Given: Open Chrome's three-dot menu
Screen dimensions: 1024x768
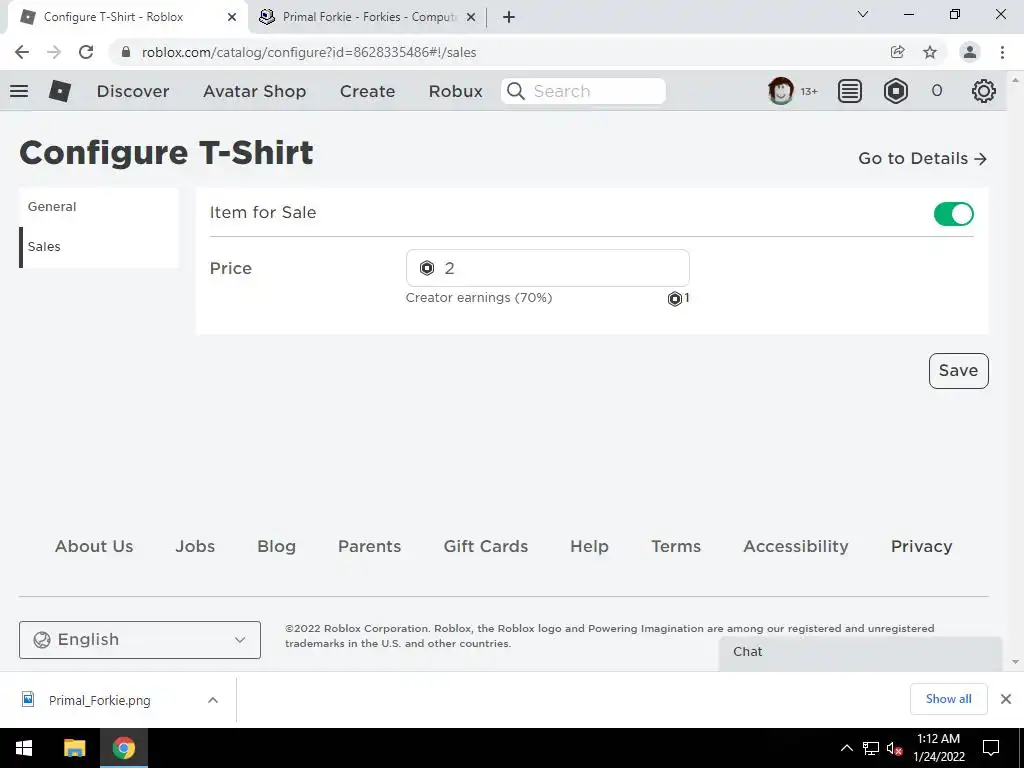Looking at the screenshot, I should pos(1002,52).
